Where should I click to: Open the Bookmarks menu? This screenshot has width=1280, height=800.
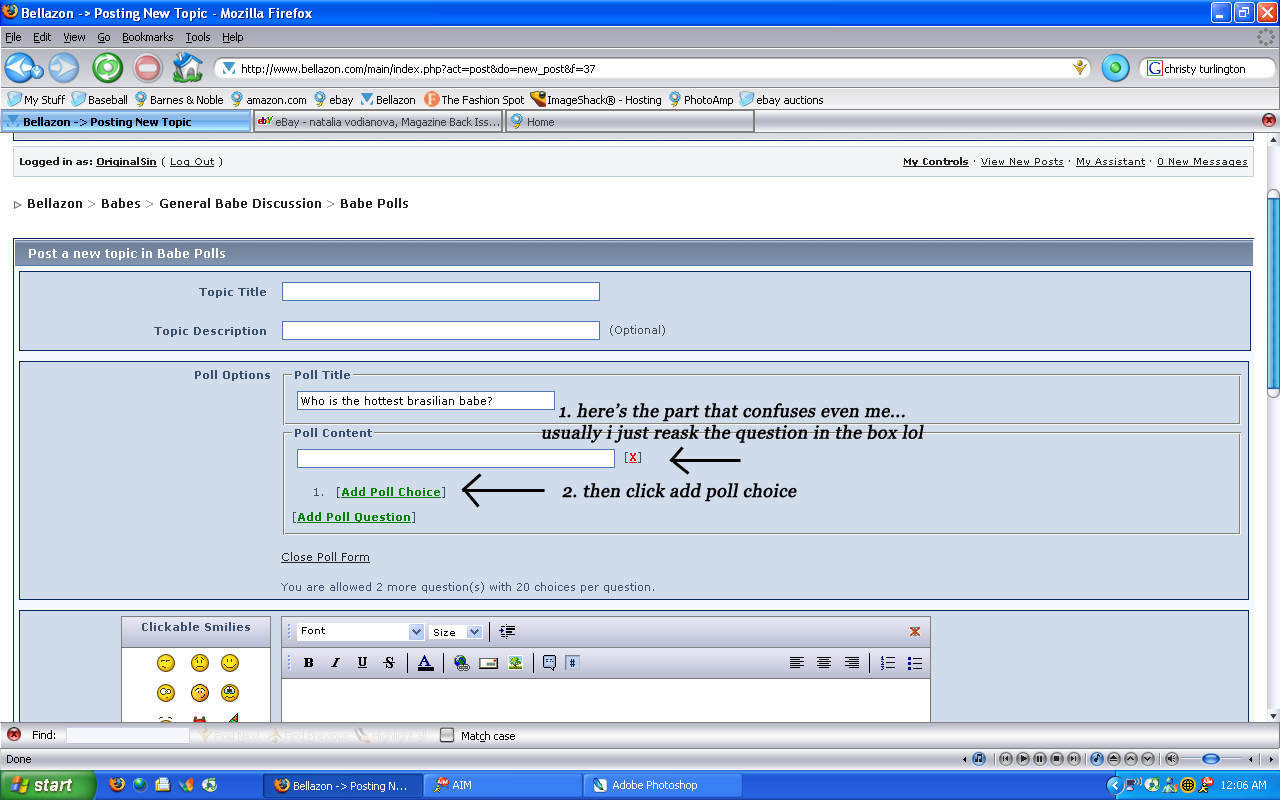[147, 37]
